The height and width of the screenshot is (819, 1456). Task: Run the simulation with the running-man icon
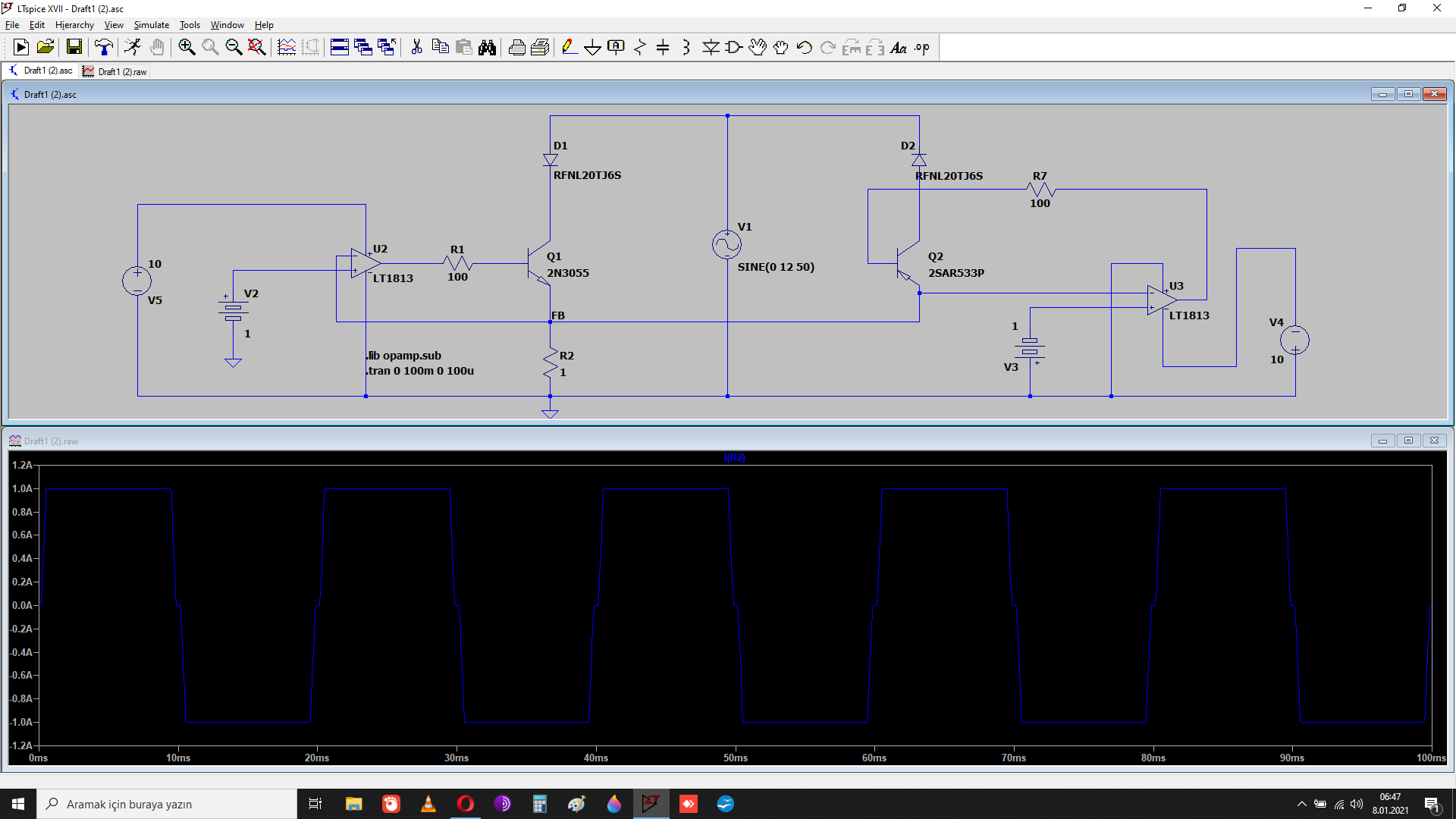tap(133, 48)
